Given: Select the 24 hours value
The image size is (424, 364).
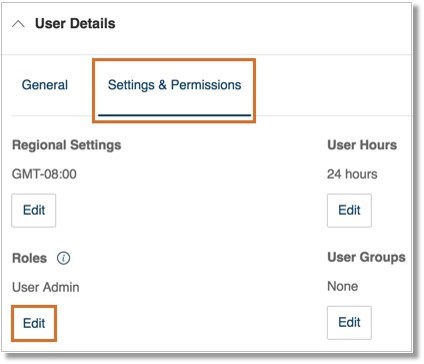Looking at the screenshot, I should pyautogui.click(x=352, y=174).
